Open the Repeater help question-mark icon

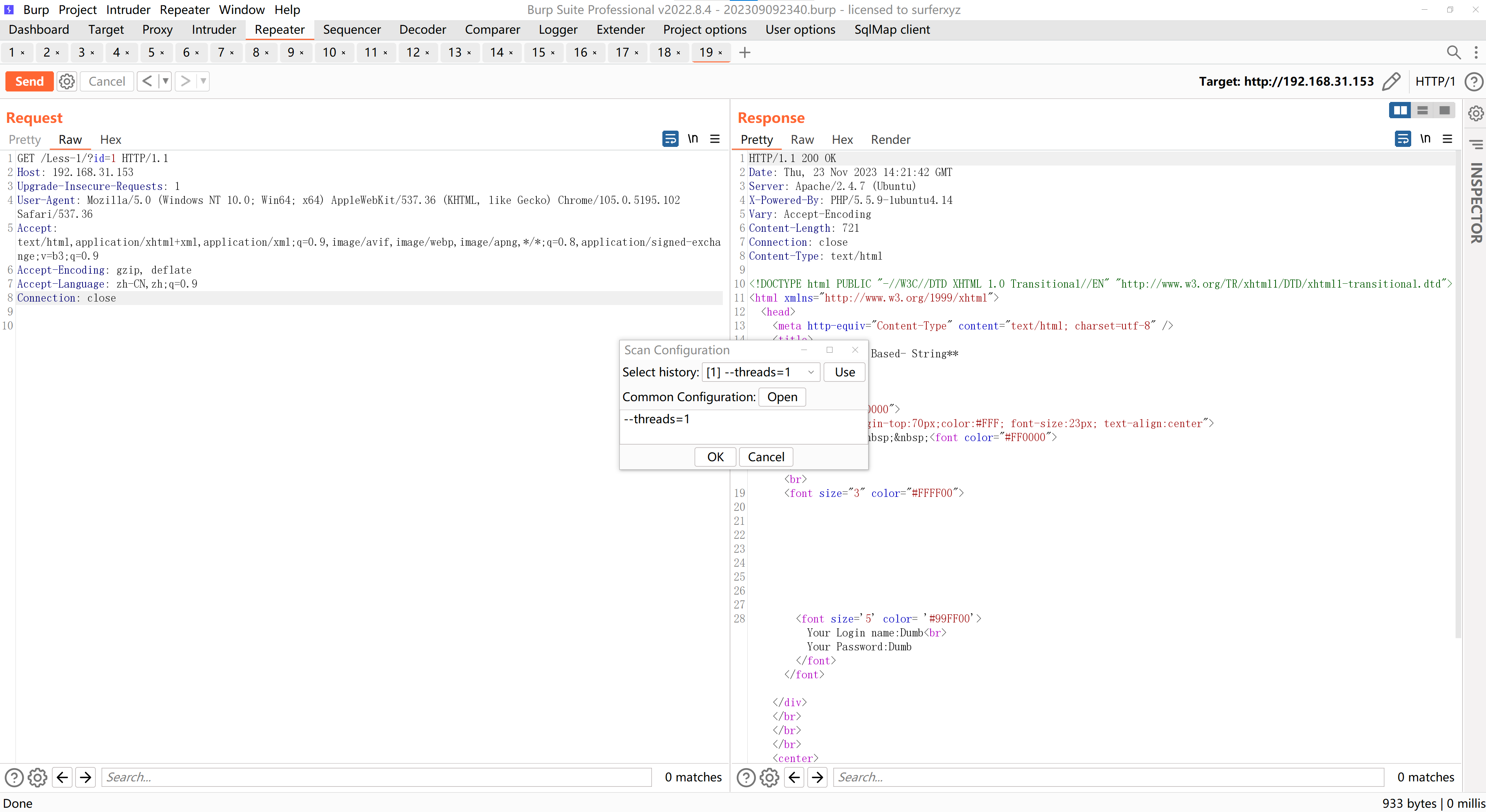(1474, 81)
